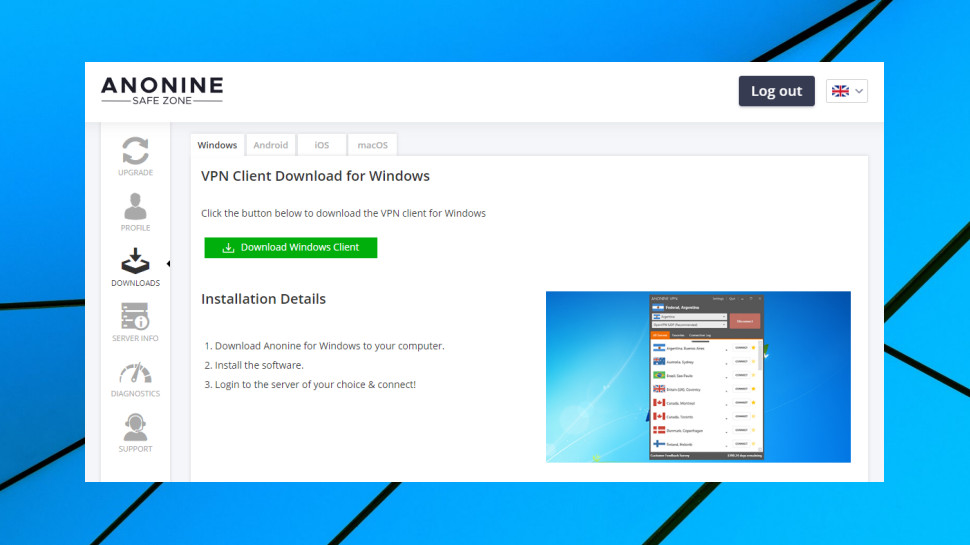The width and height of the screenshot is (970, 545).
Task: Switch to the iOS tab
Action: (x=322, y=145)
